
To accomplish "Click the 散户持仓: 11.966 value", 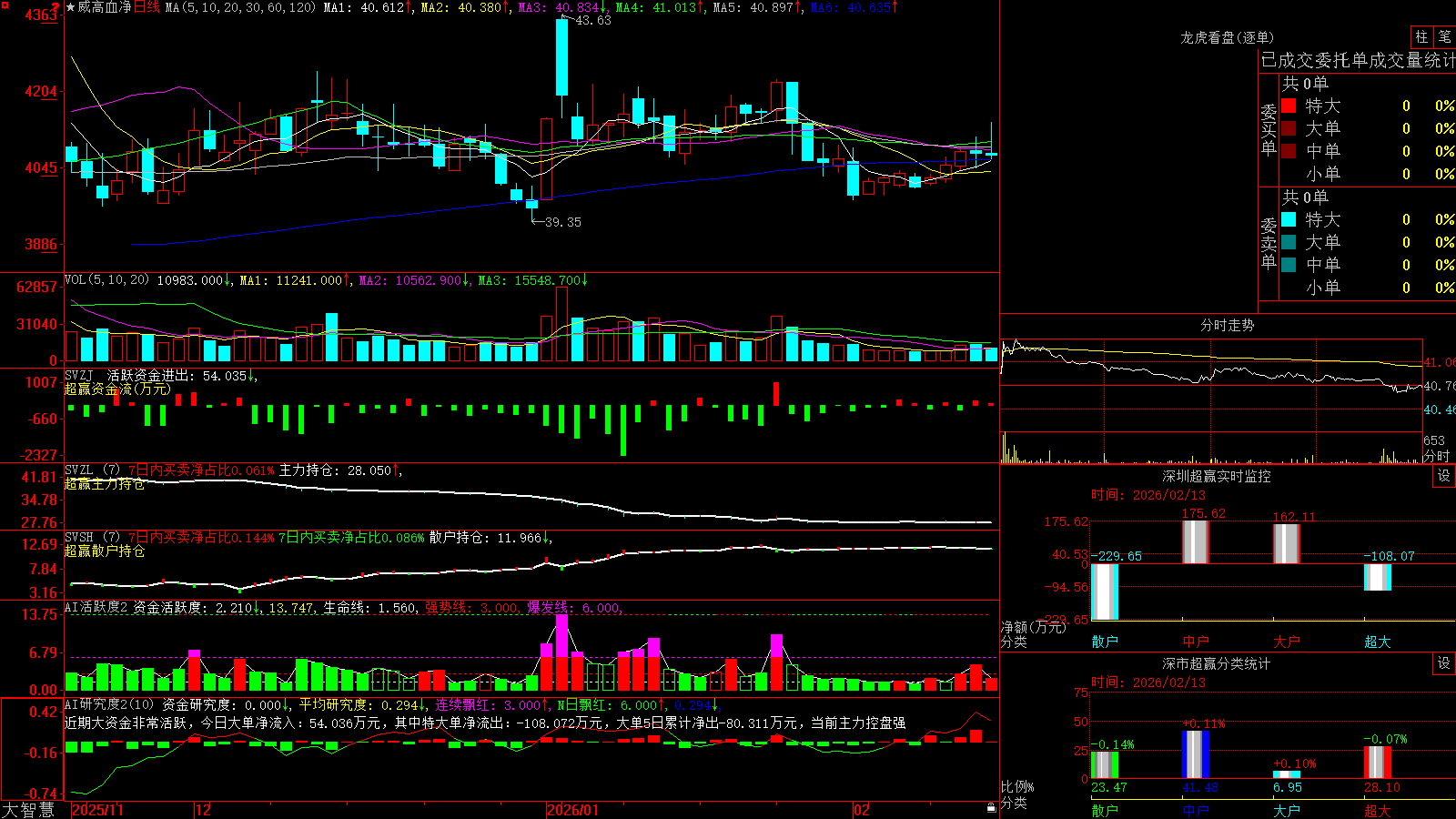I will pyautogui.click(x=485, y=538).
